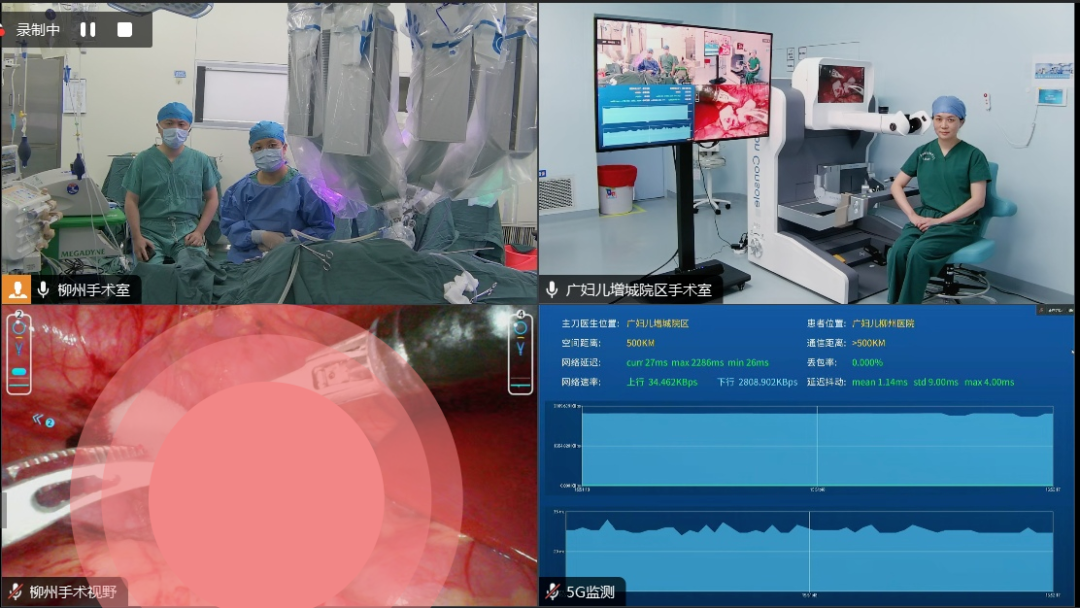Click the 录制中 recording status label
The height and width of the screenshot is (608, 1080).
point(38,30)
